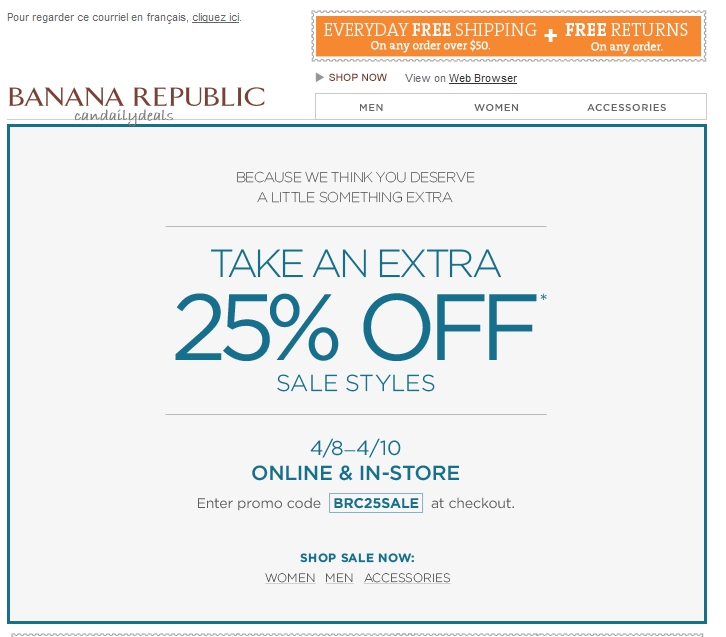The width and height of the screenshot is (726, 637).
Task: Click the Everyday Free Shipping banner
Action: (x=430, y=36)
